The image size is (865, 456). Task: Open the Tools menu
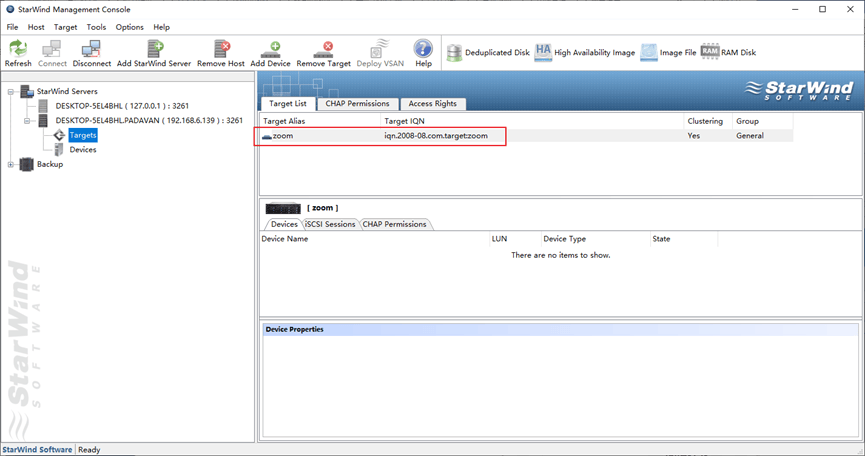[96, 27]
